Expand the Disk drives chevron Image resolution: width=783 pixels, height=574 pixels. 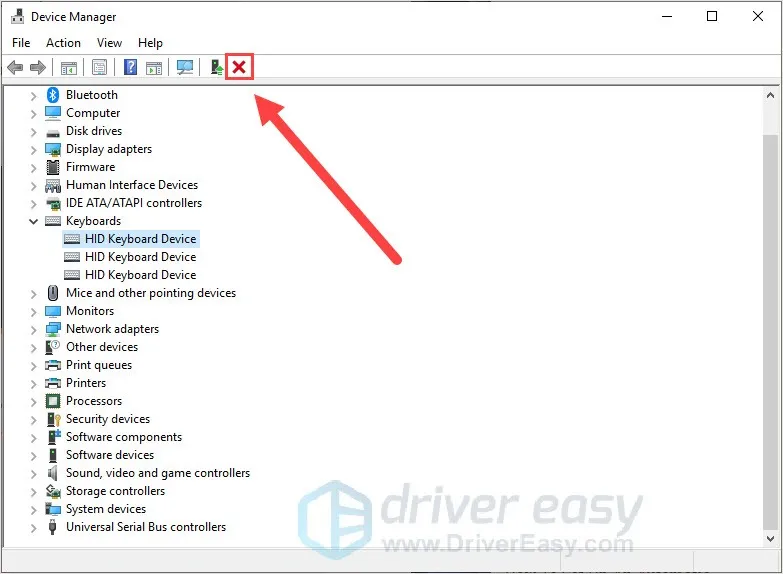(33, 131)
